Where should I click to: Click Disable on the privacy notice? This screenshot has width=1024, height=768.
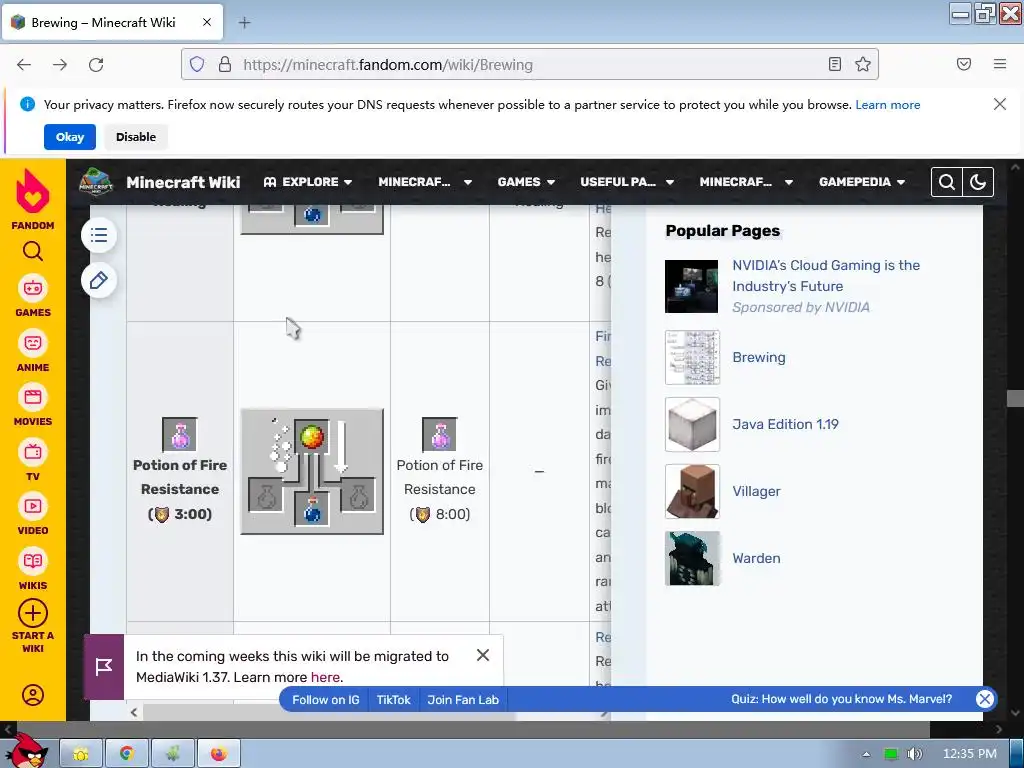[136, 137]
